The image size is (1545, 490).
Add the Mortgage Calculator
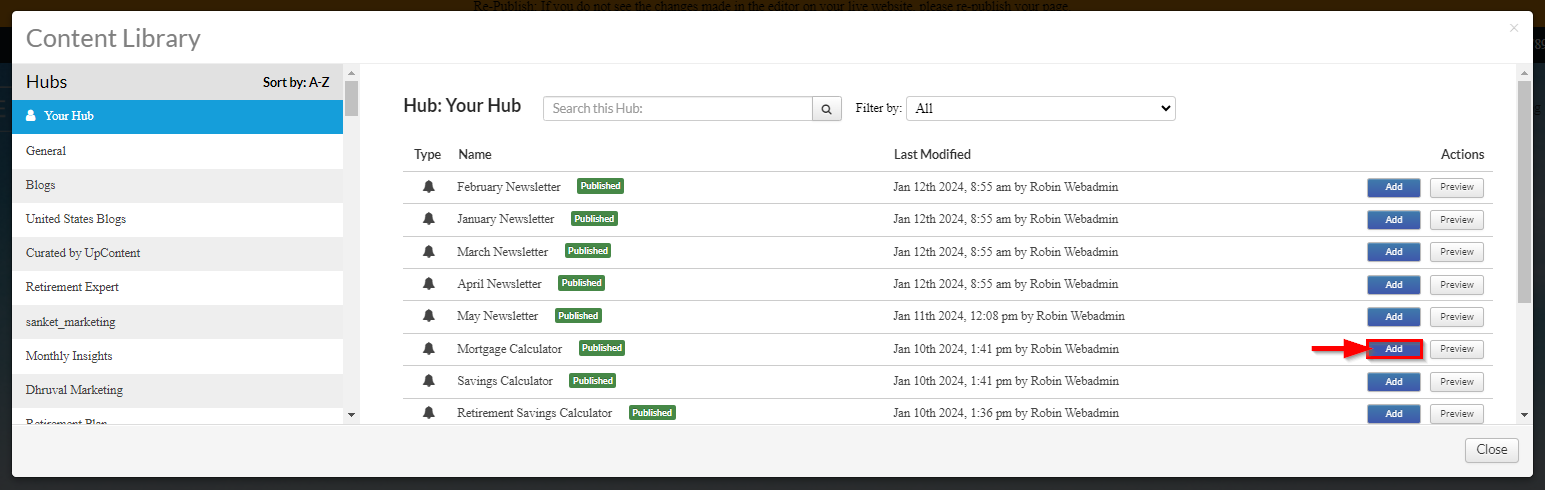click(x=1394, y=349)
